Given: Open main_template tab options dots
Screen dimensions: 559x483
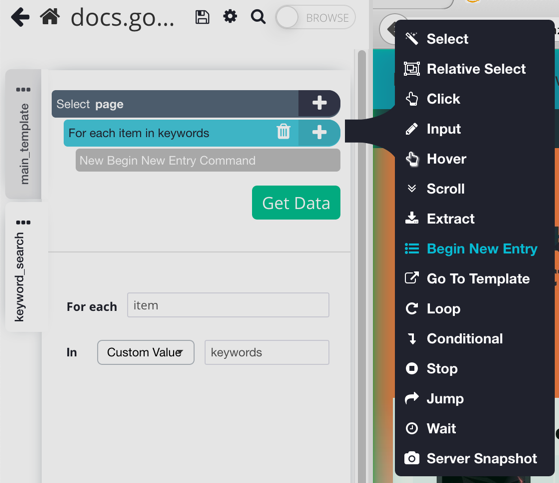Looking at the screenshot, I should [23, 89].
